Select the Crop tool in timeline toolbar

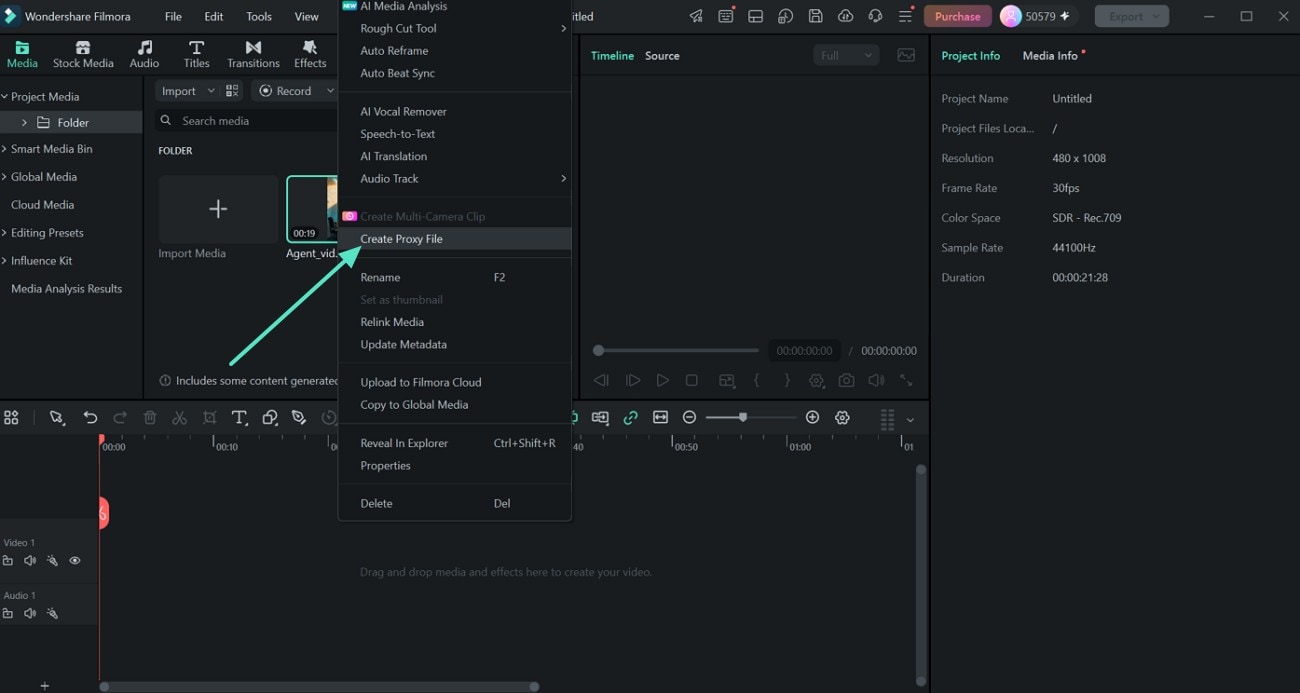209,418
